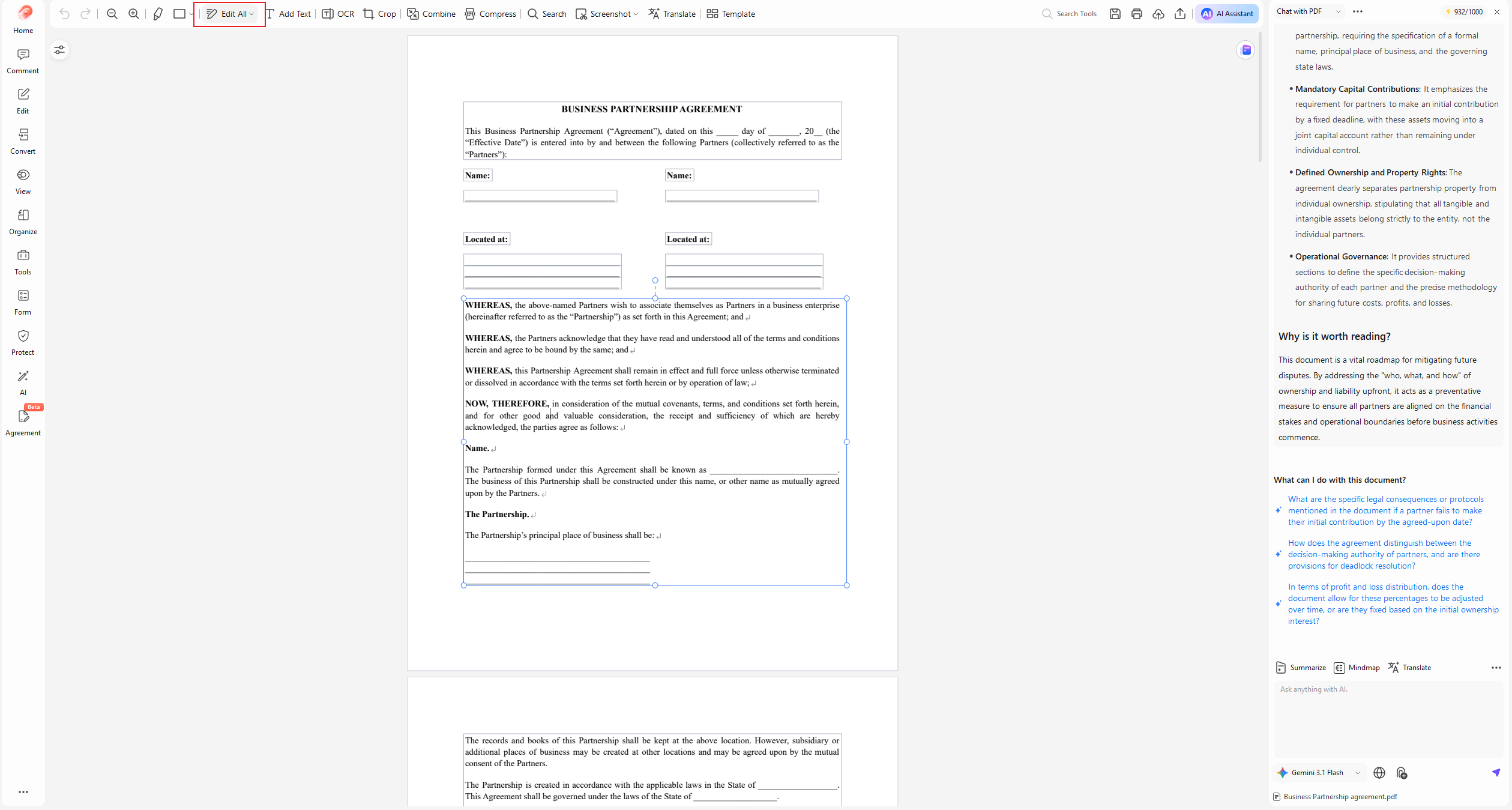The width and height of the screenshot is (1512, 810).
Task: Run OCR on the document
Action: [x=338, y=14]
